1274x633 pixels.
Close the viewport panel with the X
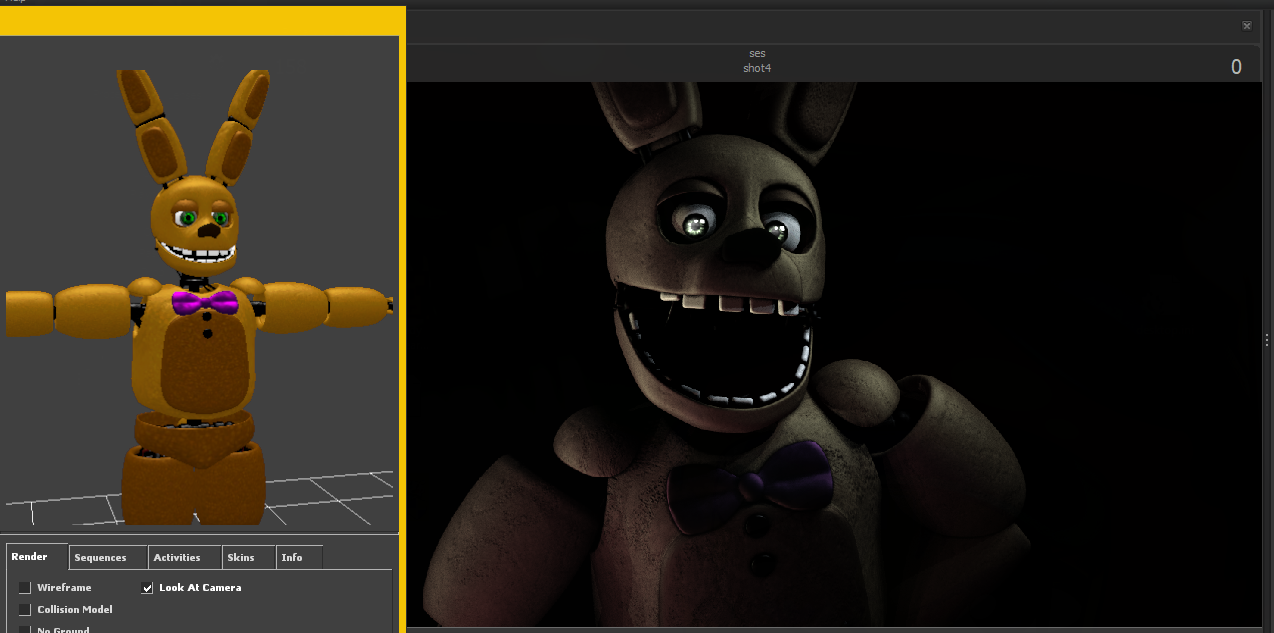click(x=1247, y=26)
